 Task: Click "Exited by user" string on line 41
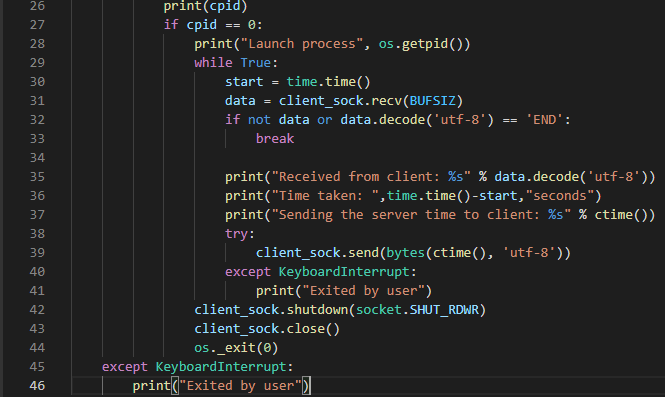(x=363, y=291)
